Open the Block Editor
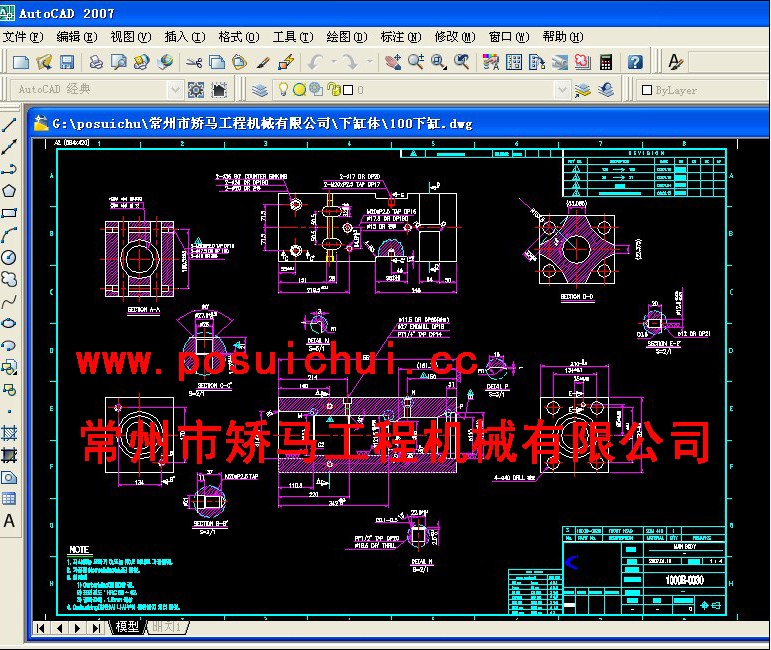The width and height of the screenshot is (771, 650). [286, 62]
